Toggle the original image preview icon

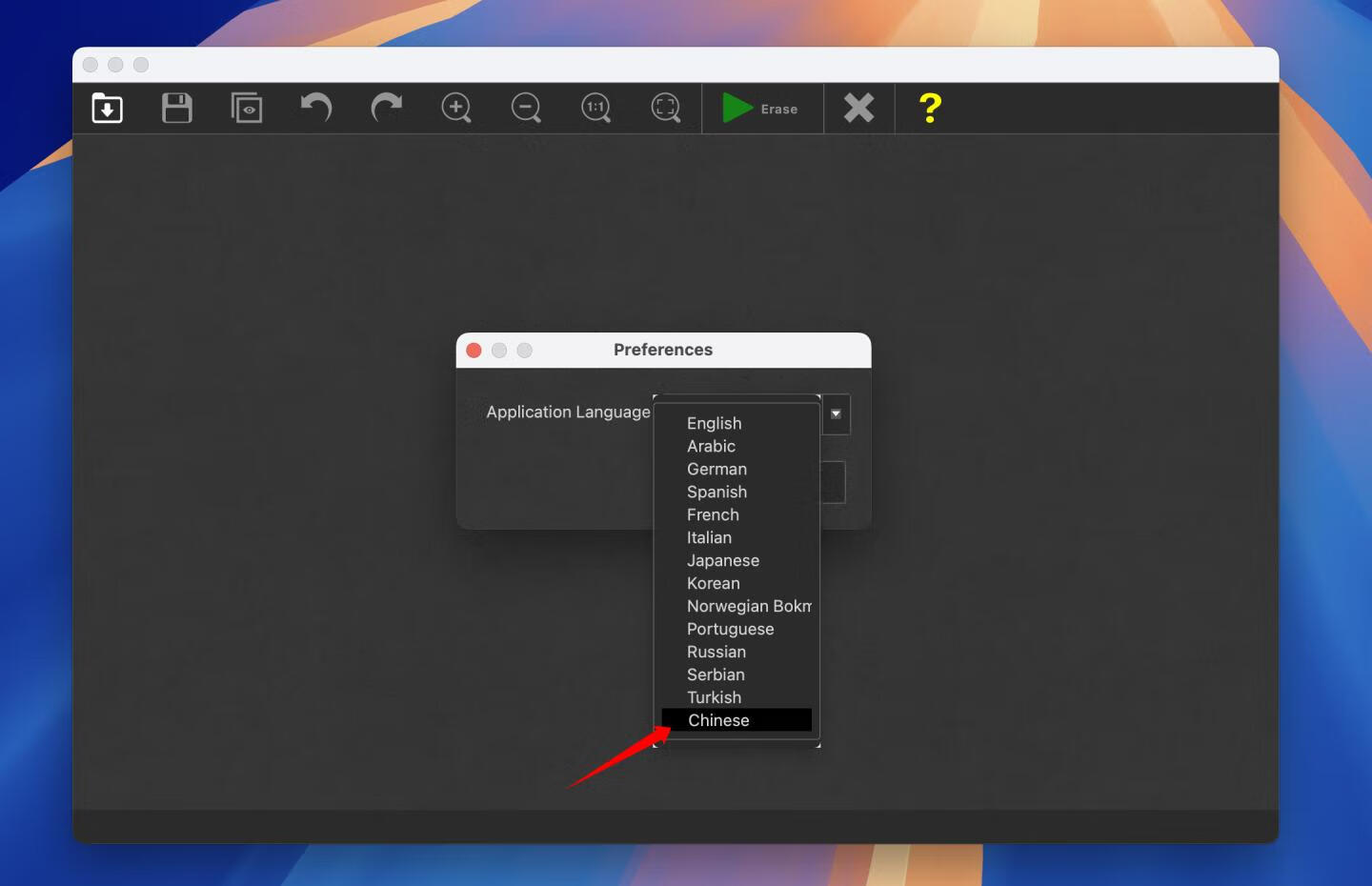(247, 109)
